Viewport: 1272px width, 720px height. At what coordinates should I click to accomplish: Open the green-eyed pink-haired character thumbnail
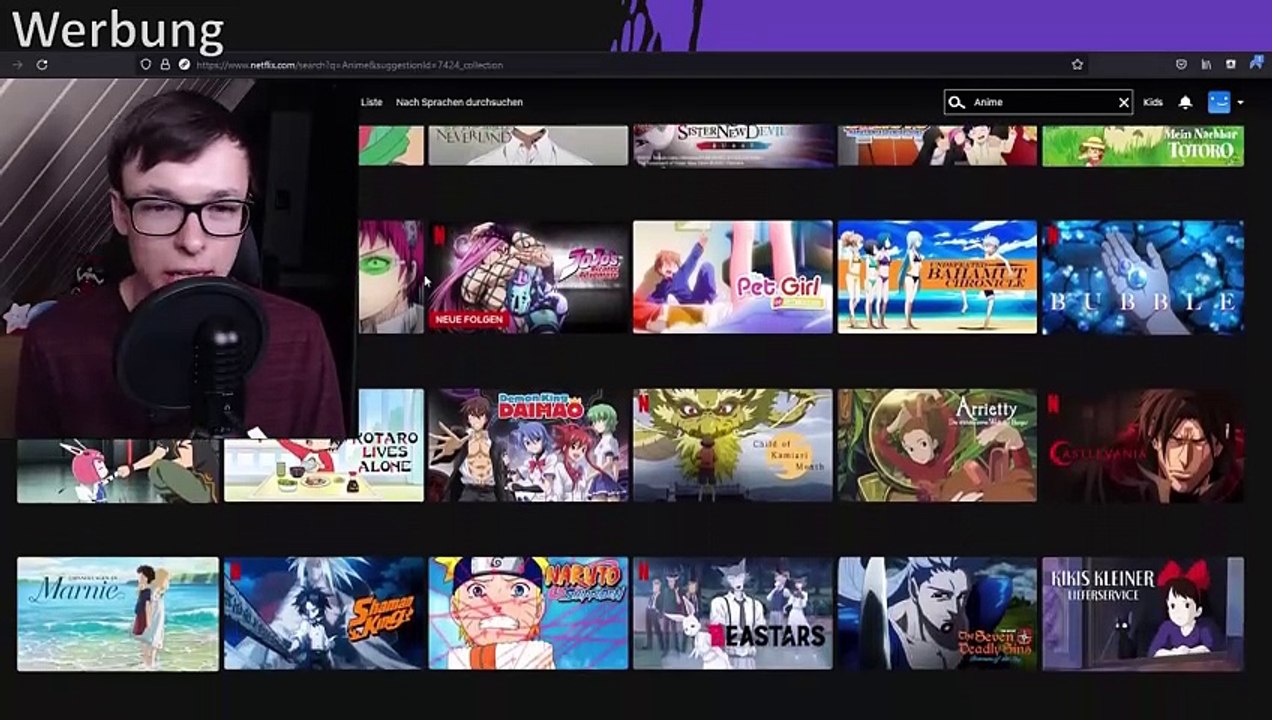pos(391,277)
